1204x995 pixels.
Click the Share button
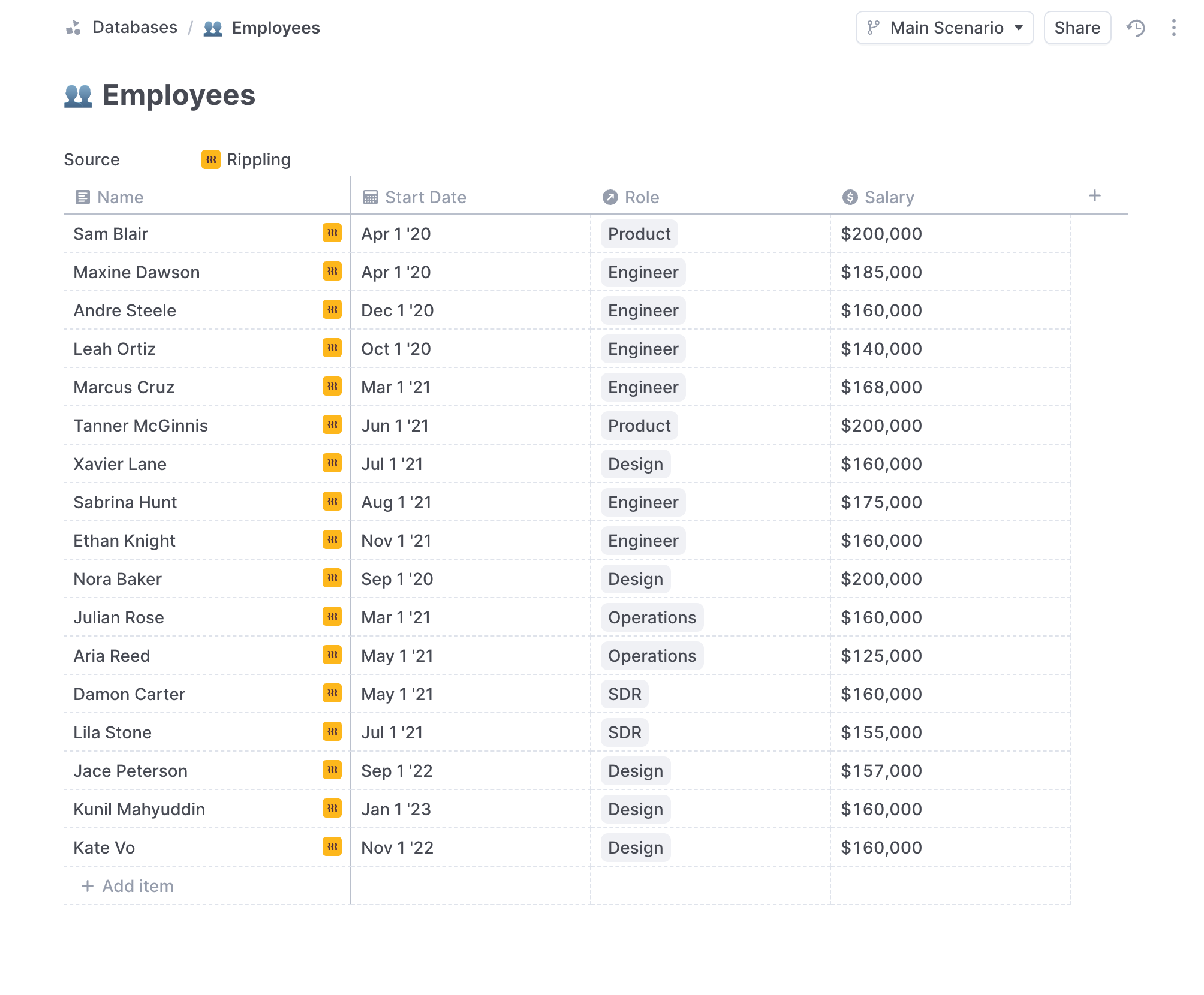tap(1077, 28)
